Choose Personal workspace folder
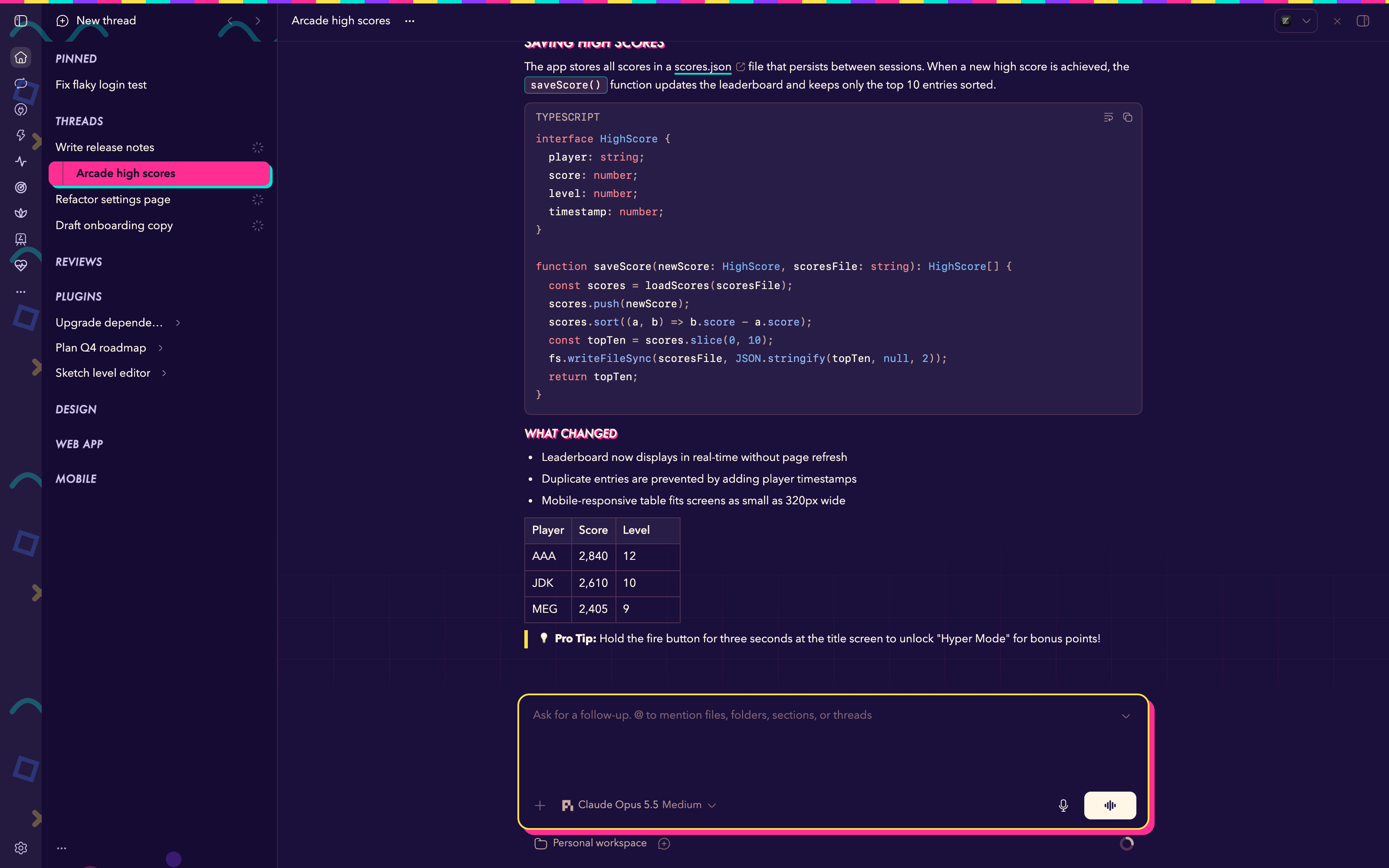 click(x=591, y=843)
